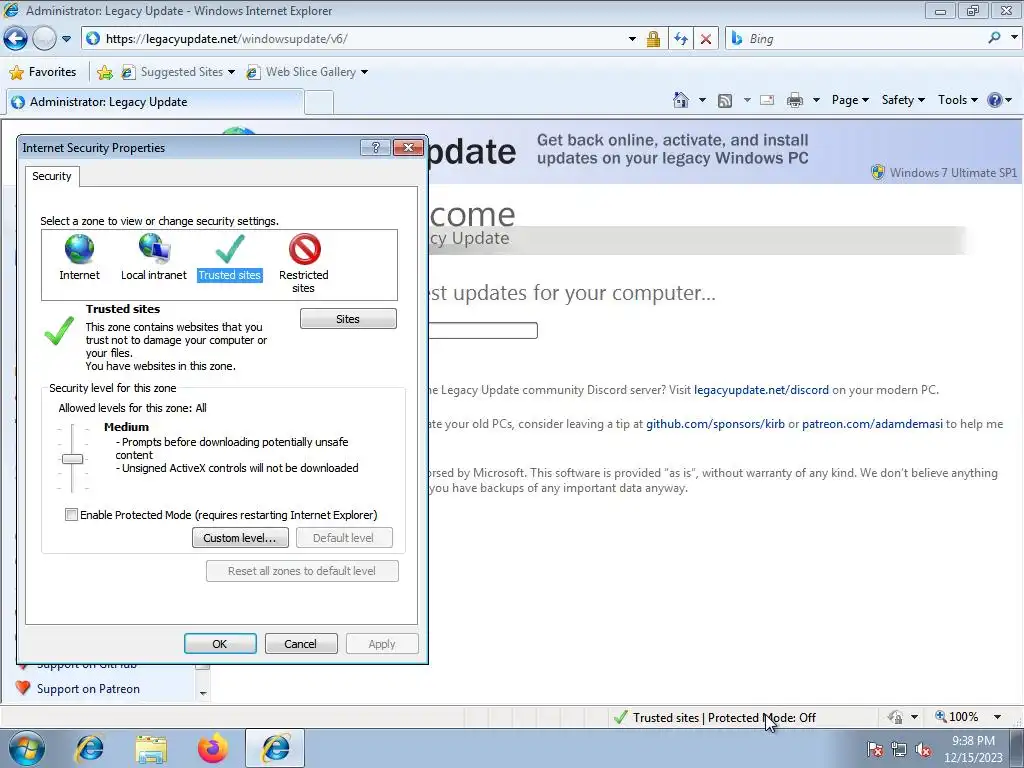Viewport: 1024px width, 768px height.
Task: Click the Home icon in command bar
Action: (680, 100)
